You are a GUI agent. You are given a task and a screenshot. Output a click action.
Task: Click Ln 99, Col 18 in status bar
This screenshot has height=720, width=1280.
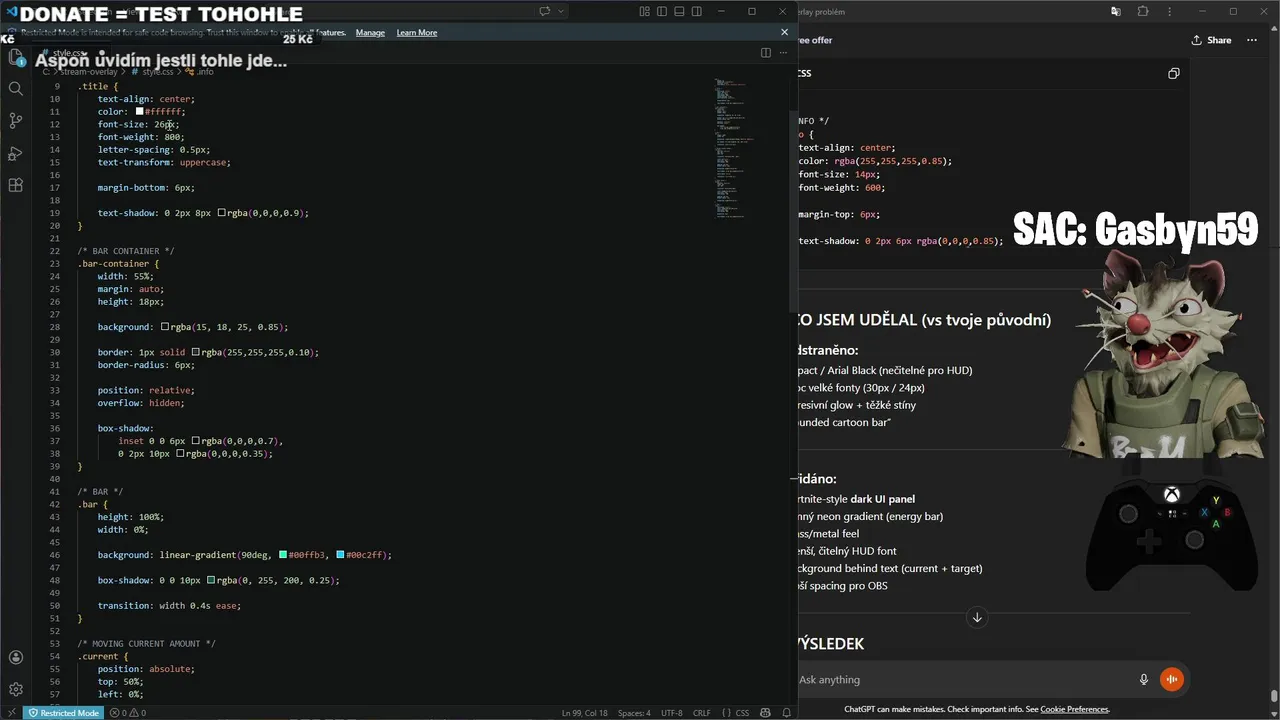click(x=584, y=713)
